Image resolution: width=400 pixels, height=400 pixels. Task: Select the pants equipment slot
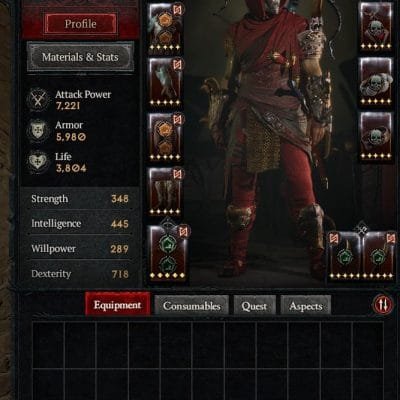pos(165,192)
